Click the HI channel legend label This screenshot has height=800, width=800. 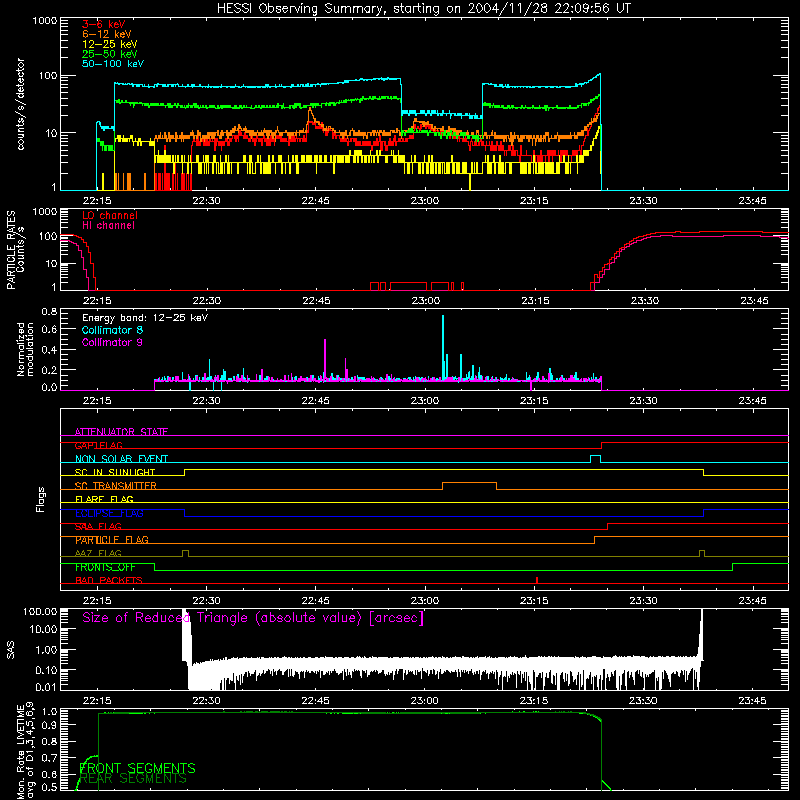[108, 225]
